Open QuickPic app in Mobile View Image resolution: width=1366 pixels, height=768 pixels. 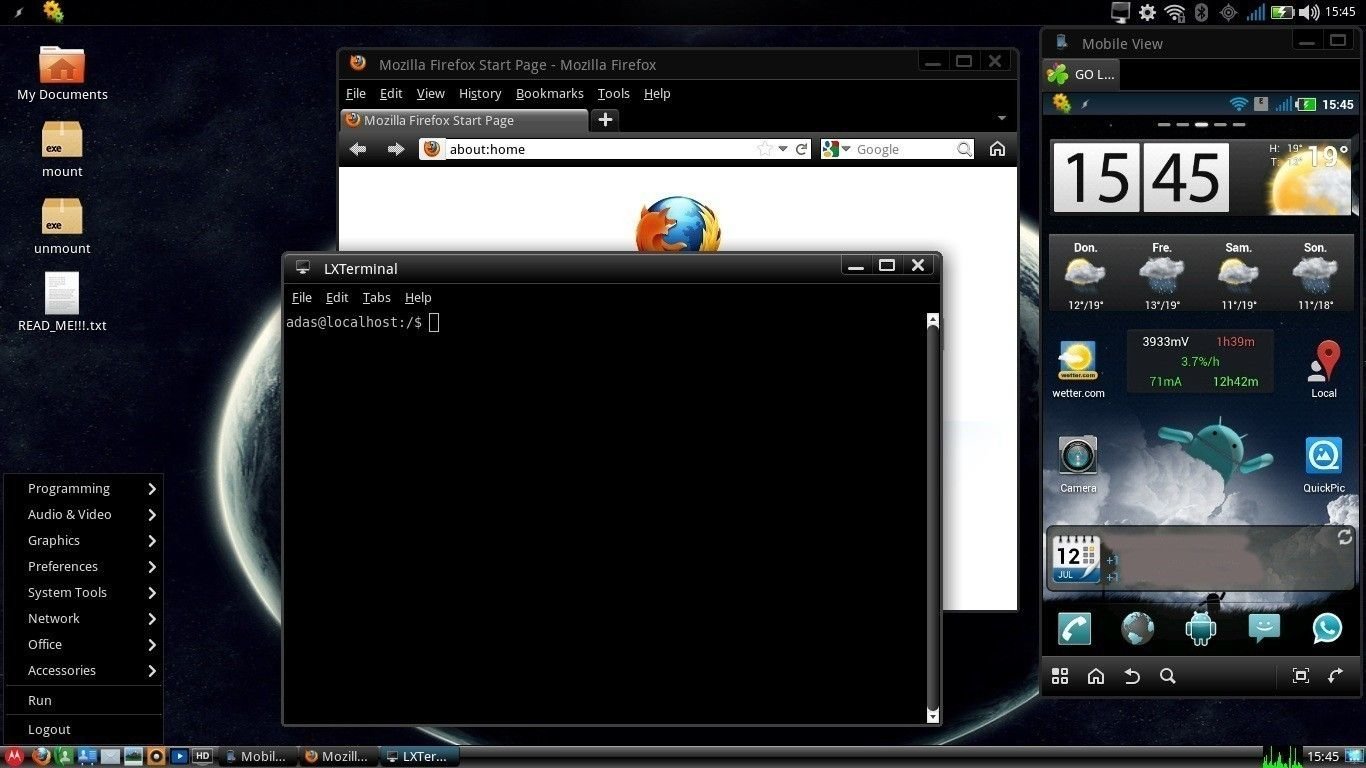[1324, 465]
